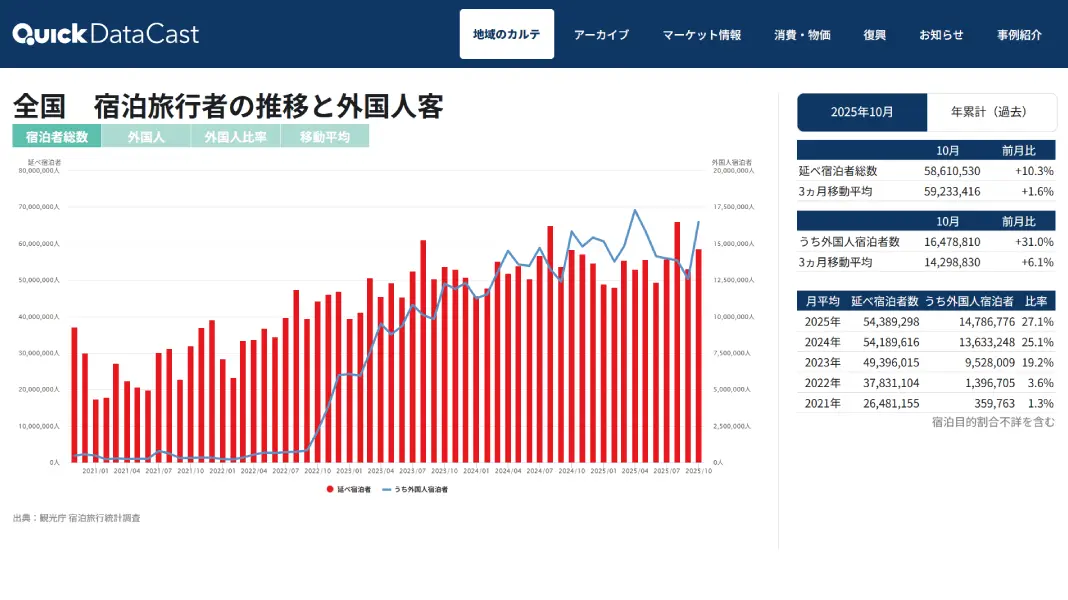Screen dimensions: 1068x600
Task: Open the 地域のカルテ nav tab
Action: (x=507, y=34)
